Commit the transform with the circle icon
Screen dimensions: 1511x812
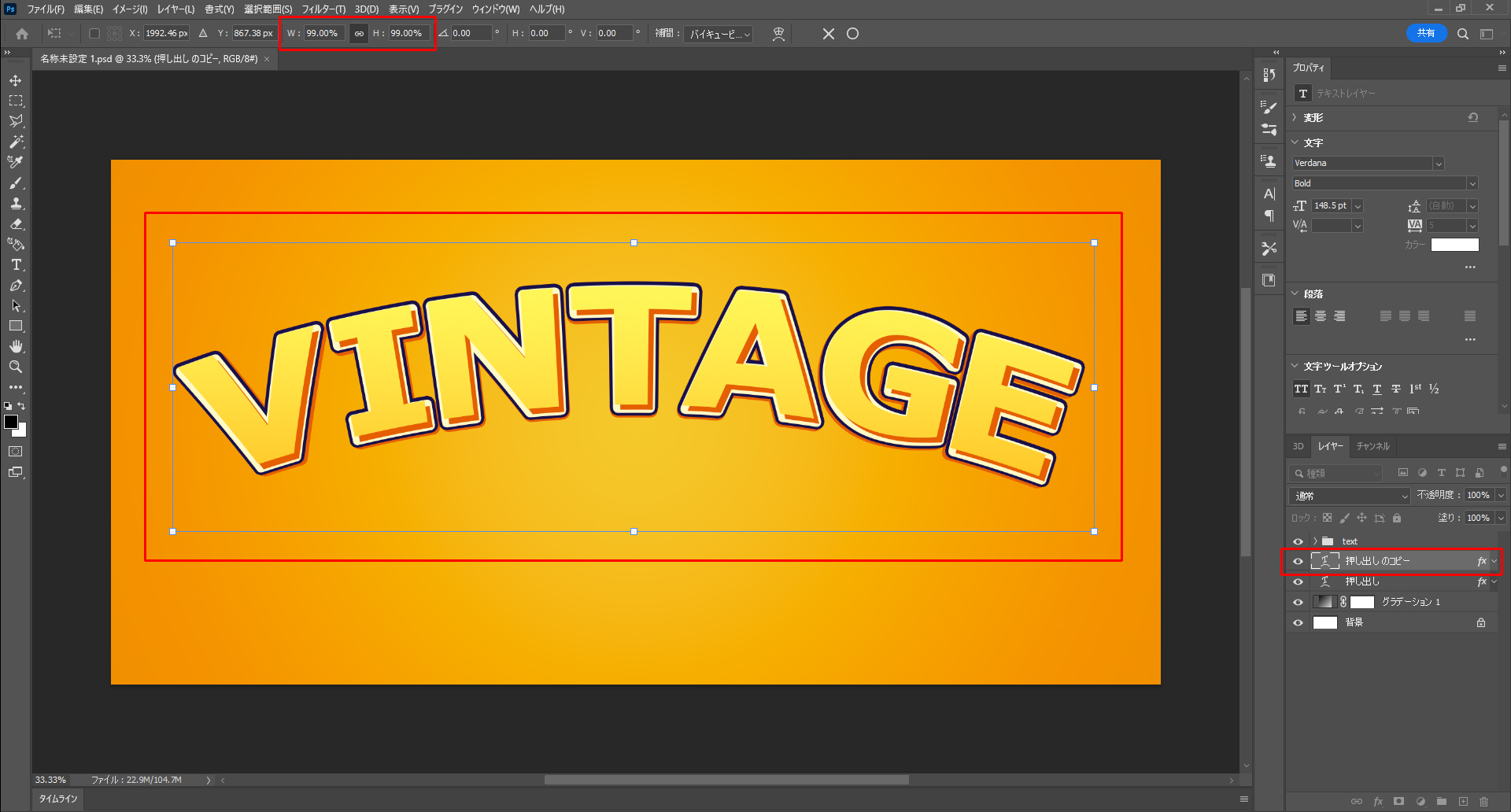click(x=852, y=34)
